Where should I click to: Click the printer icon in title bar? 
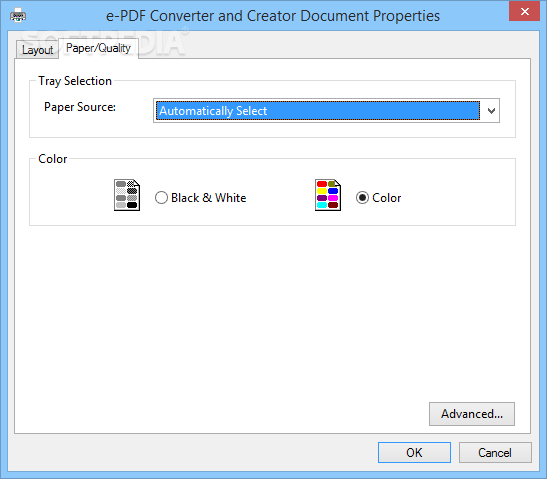[18, 15]
